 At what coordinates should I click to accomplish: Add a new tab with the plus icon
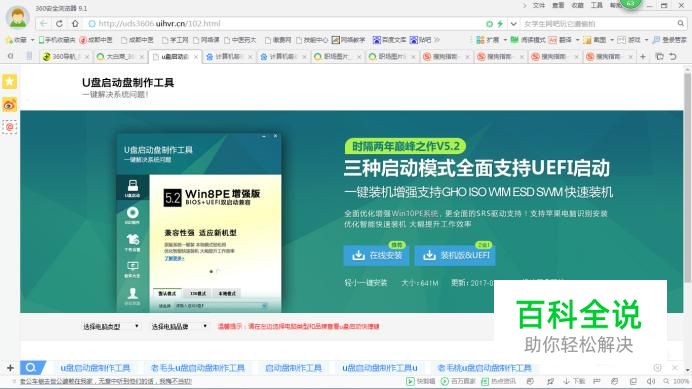point(643,57)
